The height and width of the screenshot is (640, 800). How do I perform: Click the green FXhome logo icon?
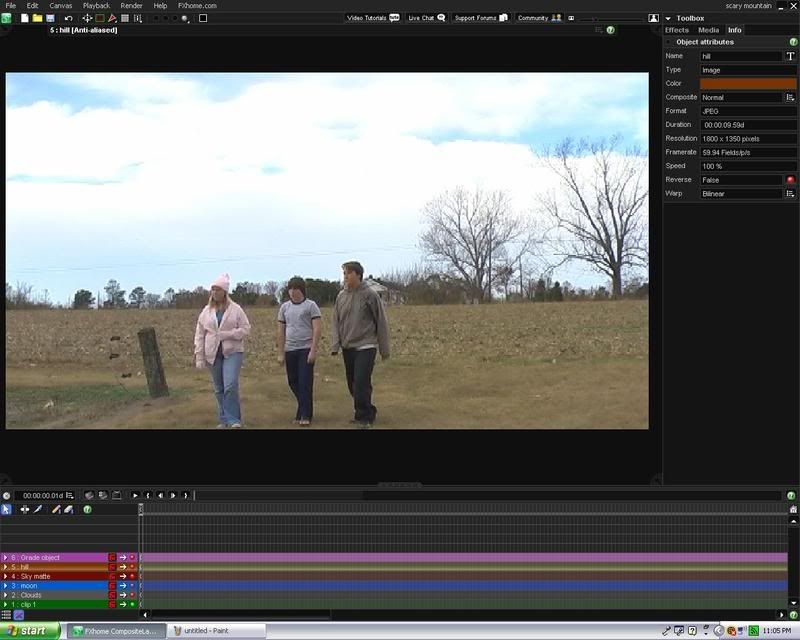(x=6, y=18)
